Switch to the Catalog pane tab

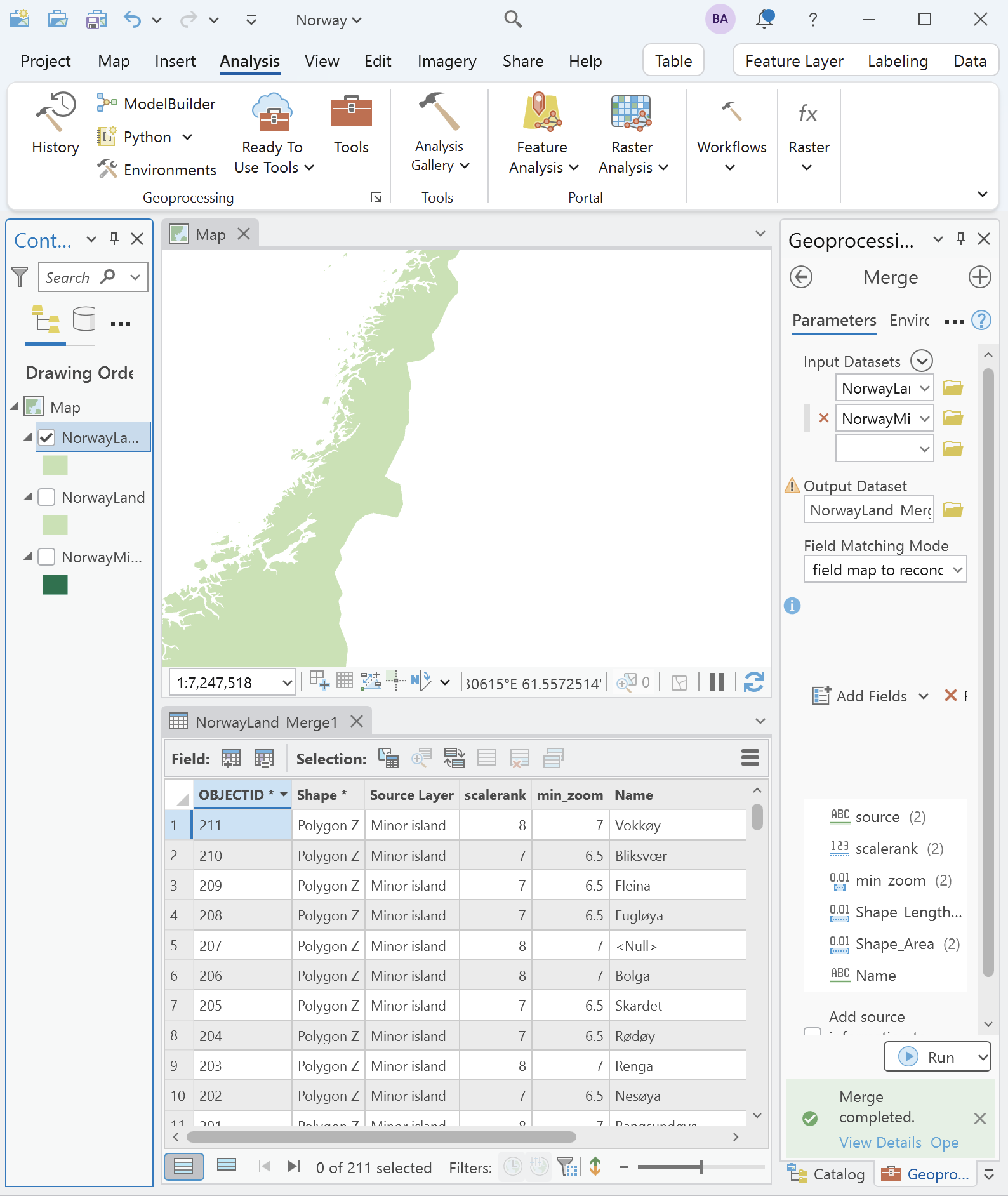pos(826,1174)
